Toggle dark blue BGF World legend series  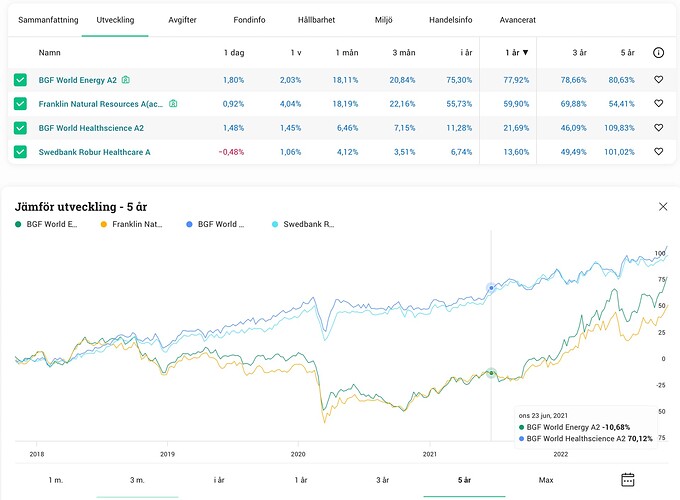[x=215, y=224]
